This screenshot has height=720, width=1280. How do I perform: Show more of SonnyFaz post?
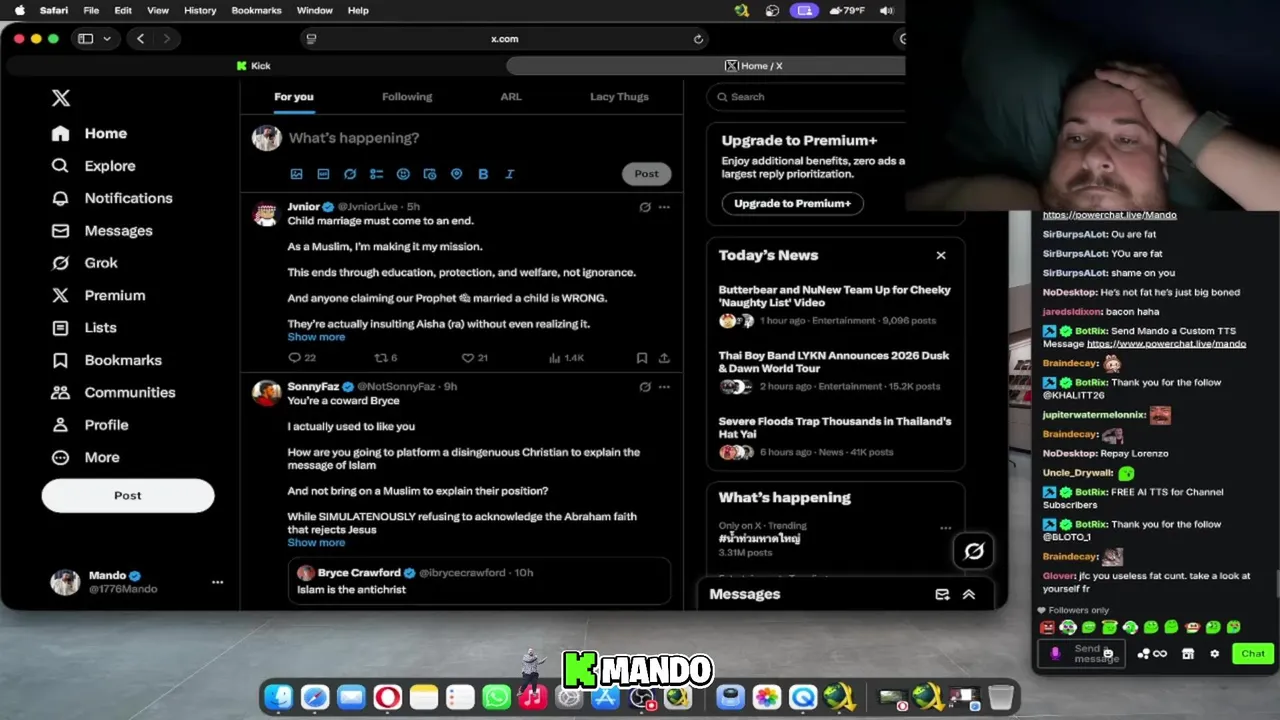[x=316, y=543]
